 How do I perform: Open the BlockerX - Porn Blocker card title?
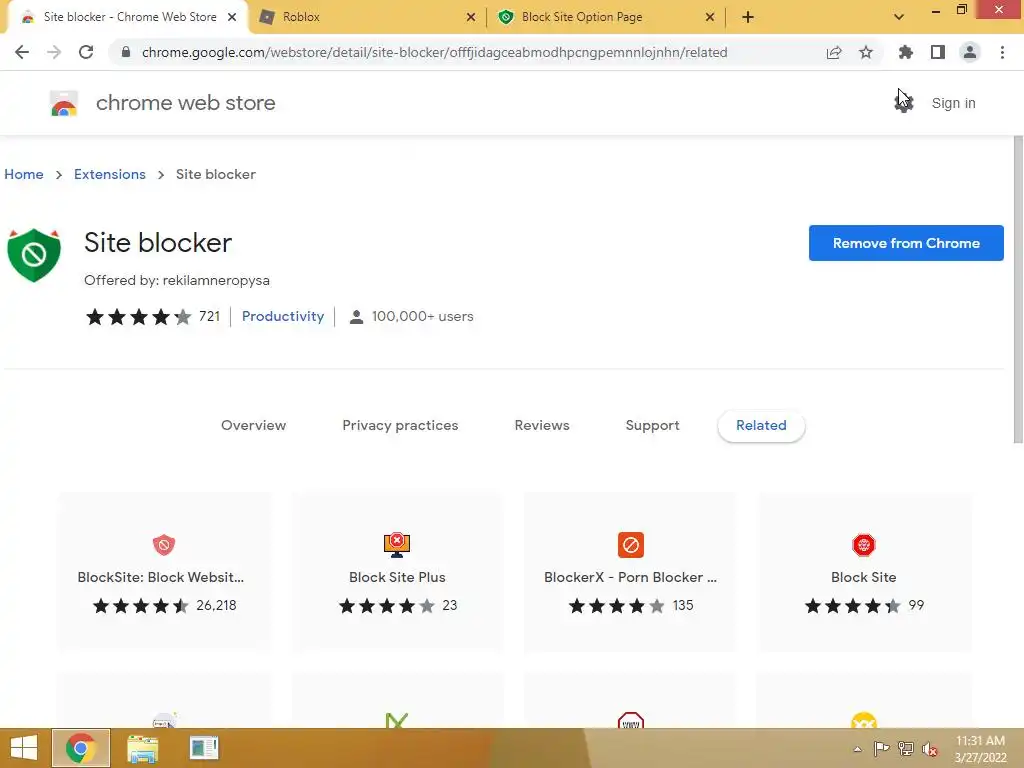(630, 577)
